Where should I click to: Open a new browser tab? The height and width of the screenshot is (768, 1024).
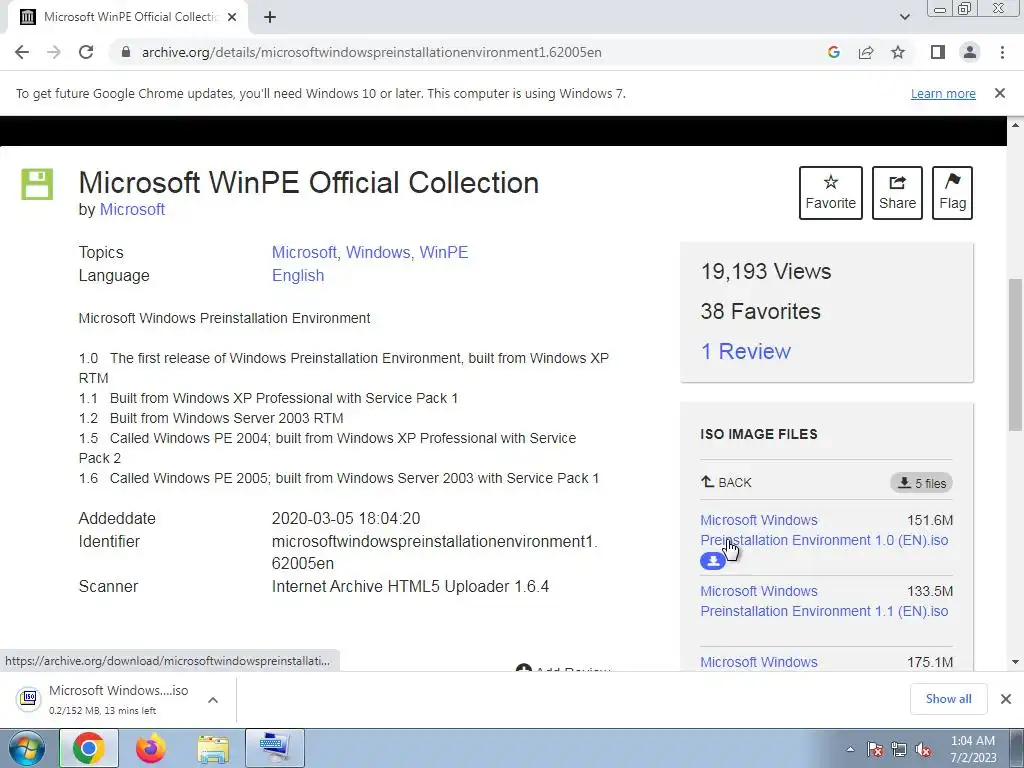(x=270, y=17)
